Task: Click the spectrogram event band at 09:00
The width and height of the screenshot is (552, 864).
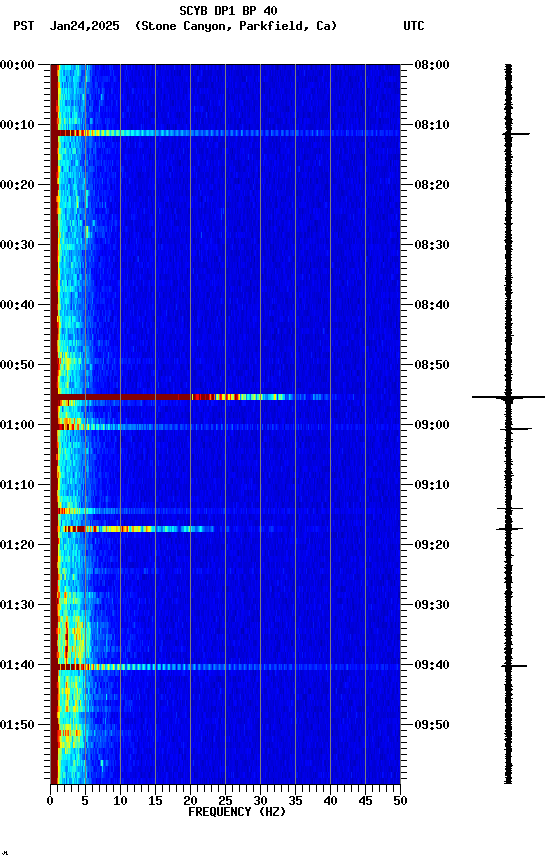Action: click(x=225, y=427)
